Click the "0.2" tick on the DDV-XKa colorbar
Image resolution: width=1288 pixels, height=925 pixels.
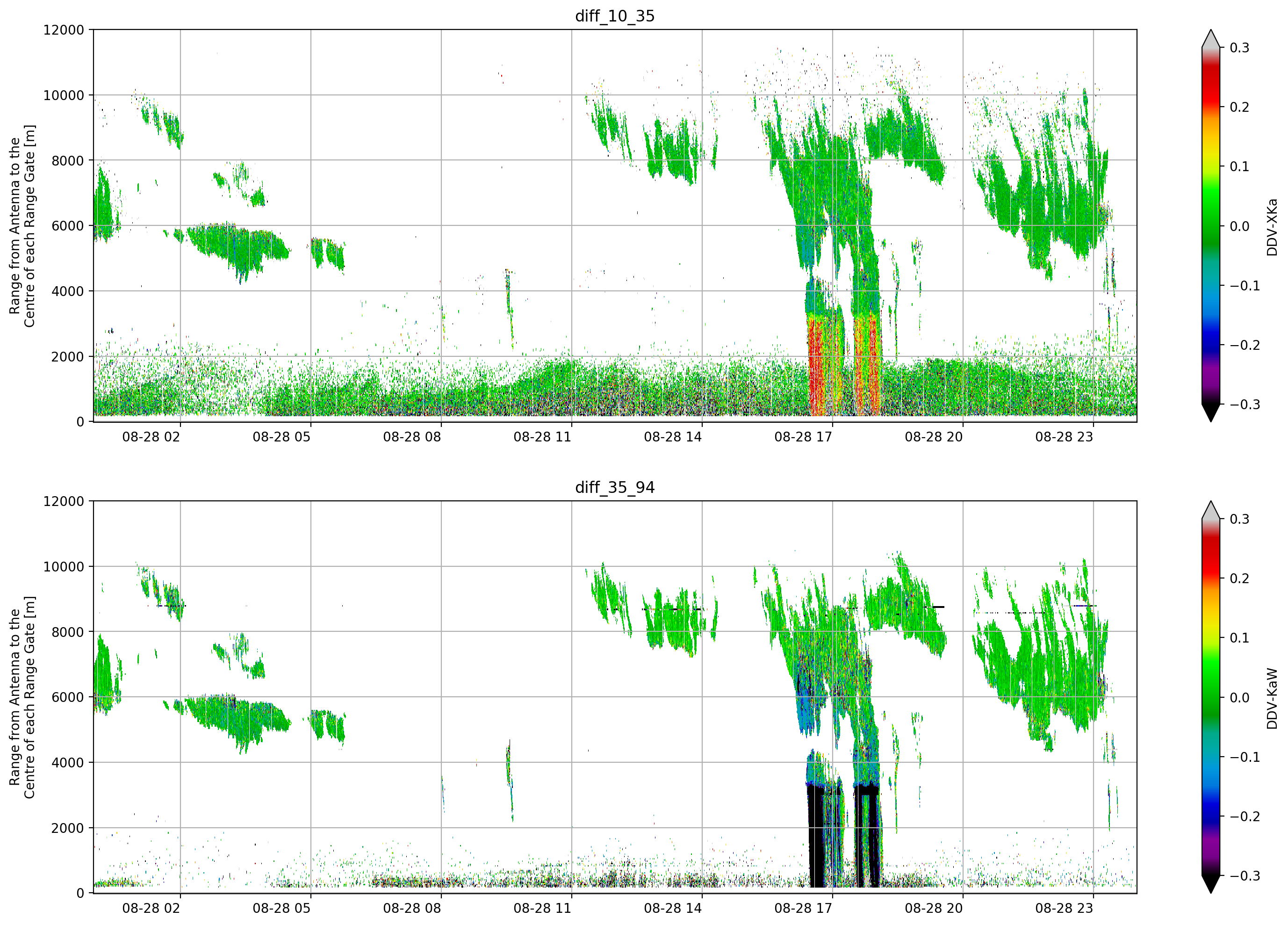click(1239, 108)
